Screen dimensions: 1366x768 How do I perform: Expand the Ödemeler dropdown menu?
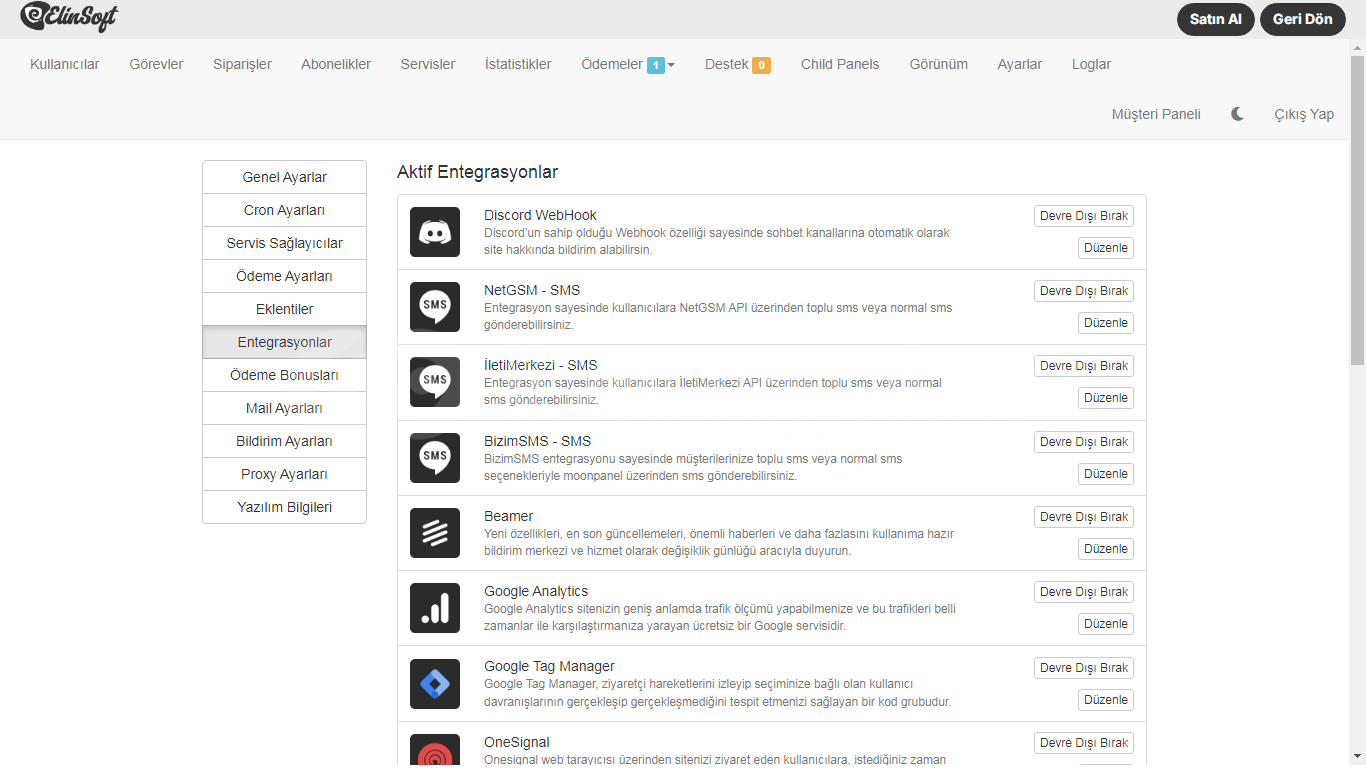point(628,64)
